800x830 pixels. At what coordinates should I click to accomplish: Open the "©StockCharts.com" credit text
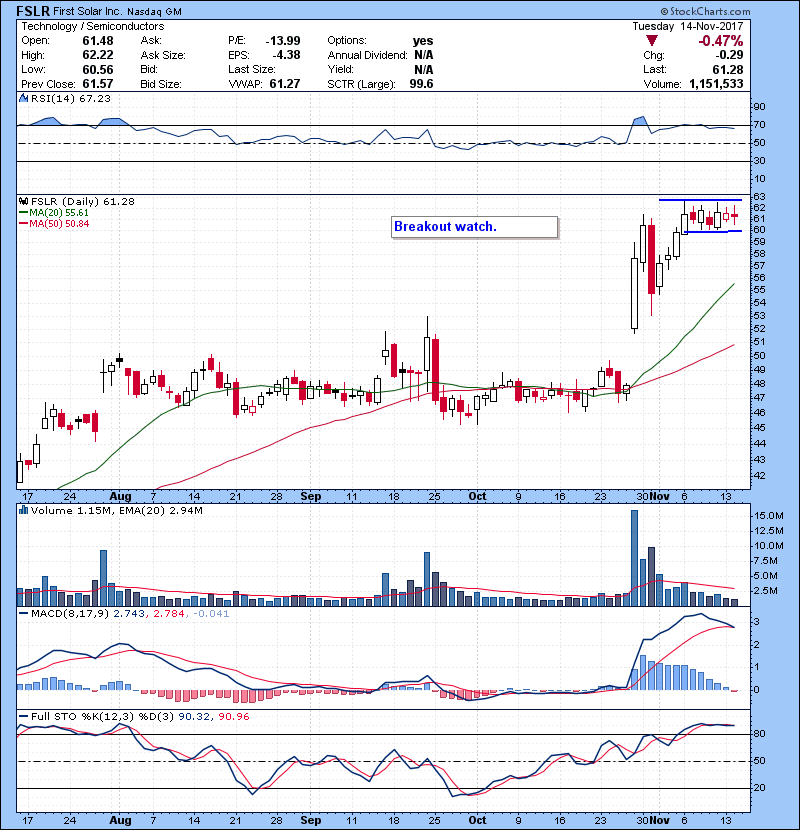click(705, 11)
